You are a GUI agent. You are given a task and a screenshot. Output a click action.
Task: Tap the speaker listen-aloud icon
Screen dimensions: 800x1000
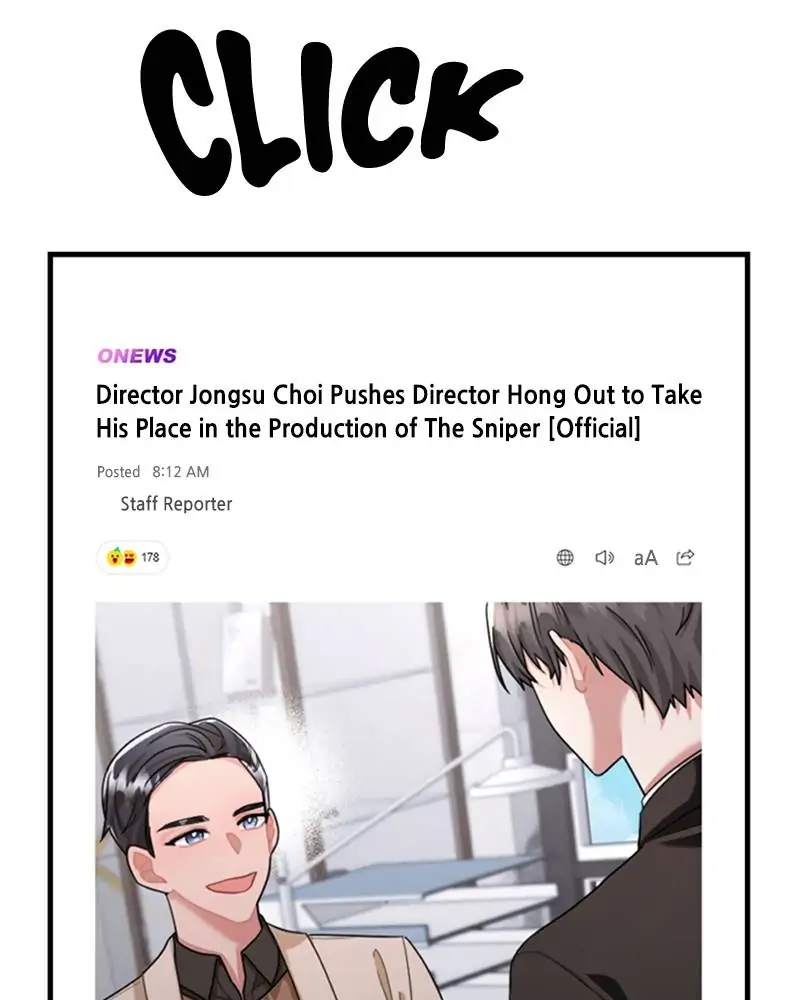tap(604, 557)
